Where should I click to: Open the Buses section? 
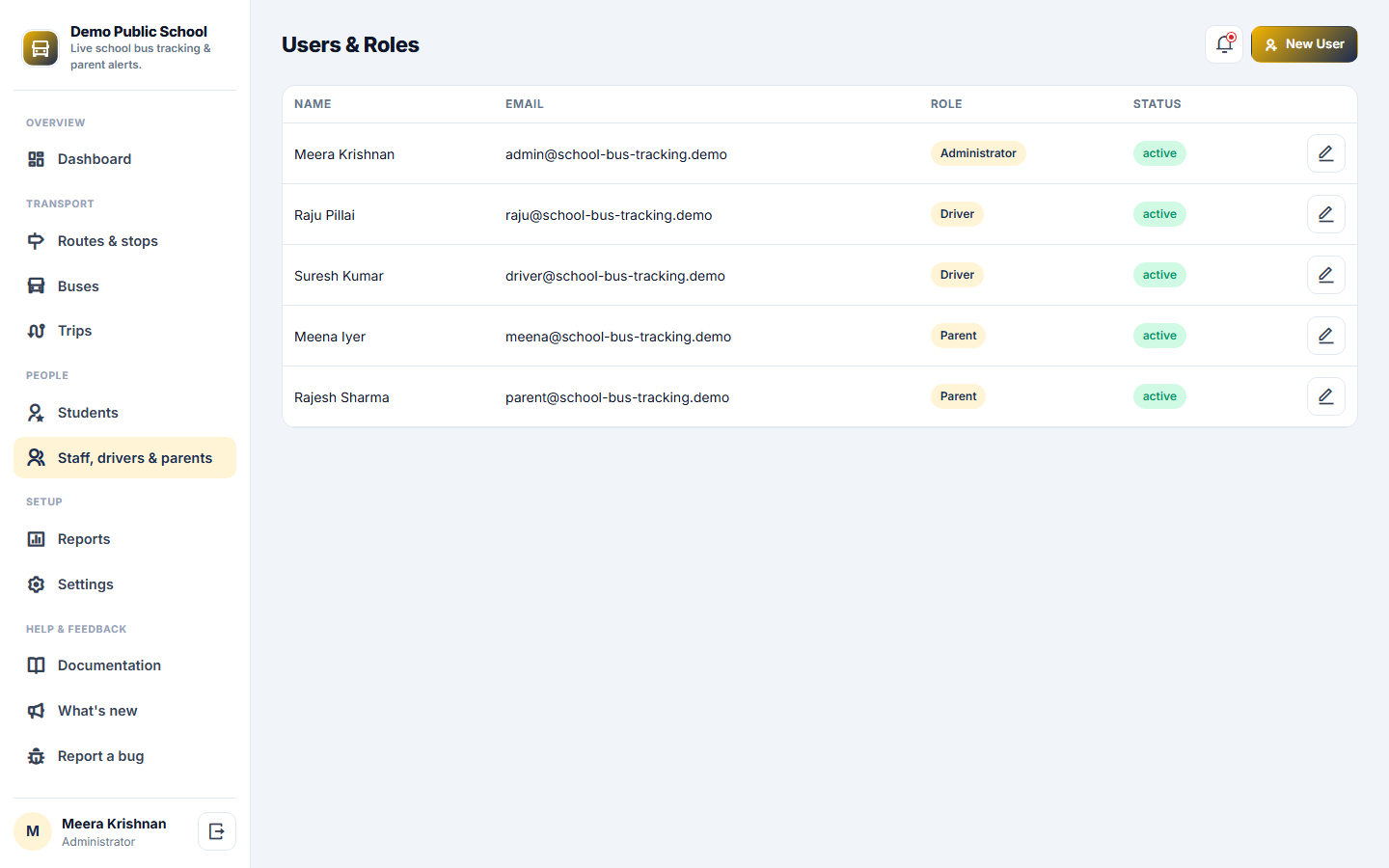click(124, 286)
